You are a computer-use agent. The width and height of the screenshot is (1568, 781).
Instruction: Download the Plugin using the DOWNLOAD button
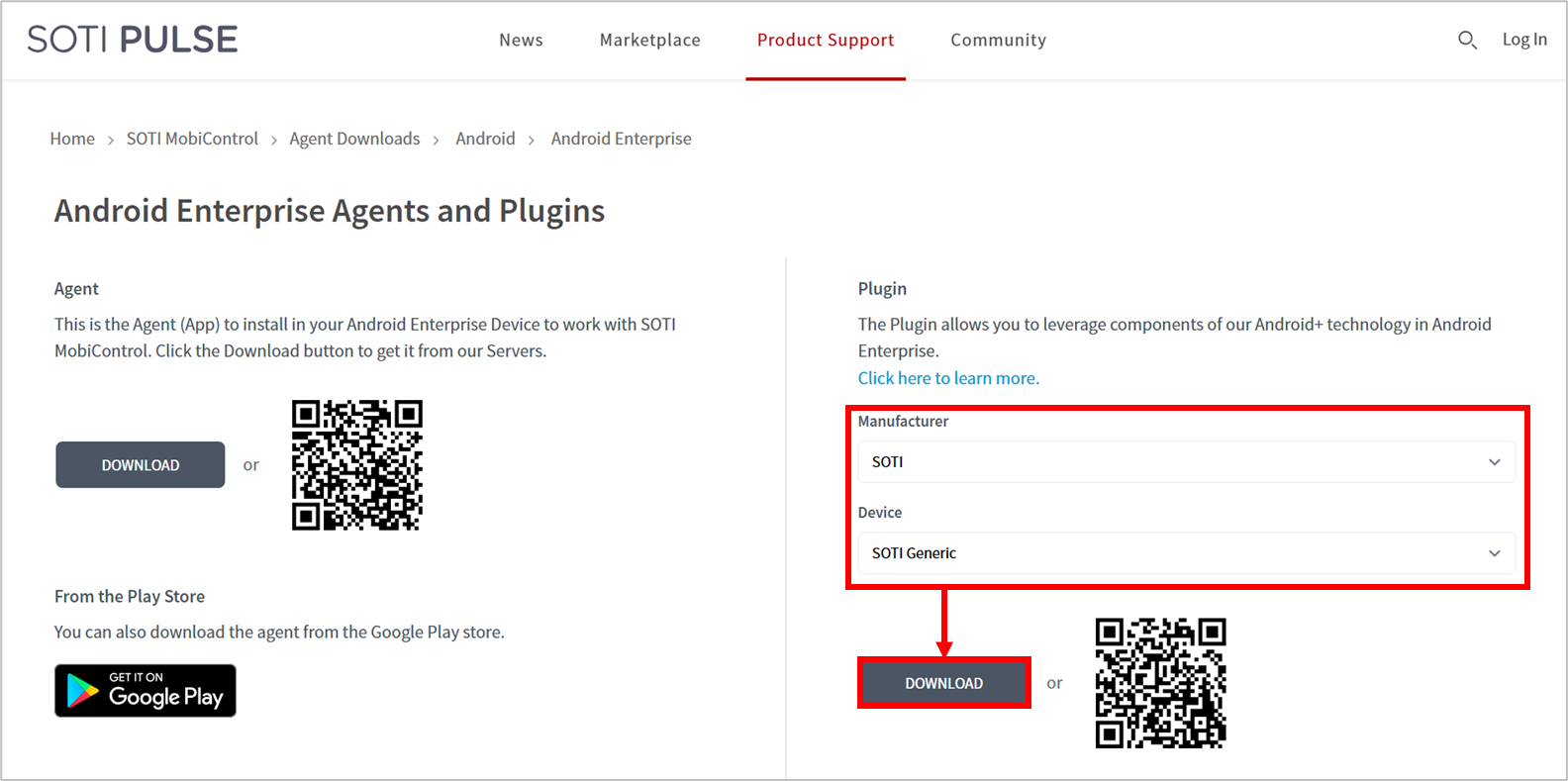pos(944,683)
